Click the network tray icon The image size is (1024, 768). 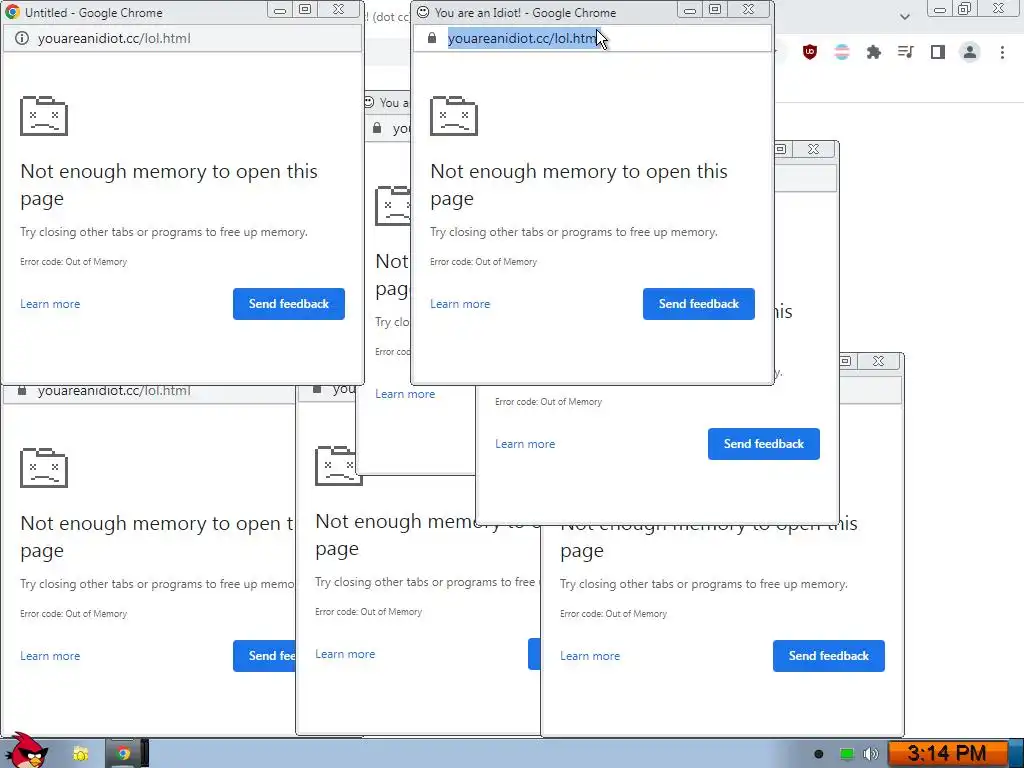click(846, 754)
